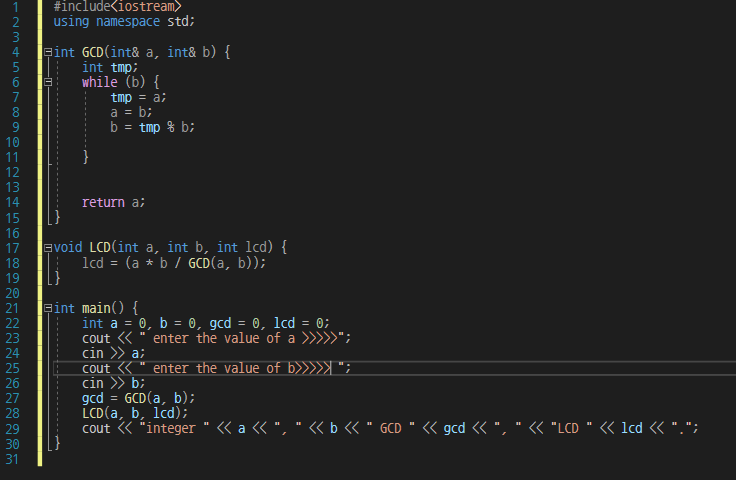Click 'int tmp;' declaration on line 5
The width and height of the screenshot is (736, 480).
tap(110, 68)
